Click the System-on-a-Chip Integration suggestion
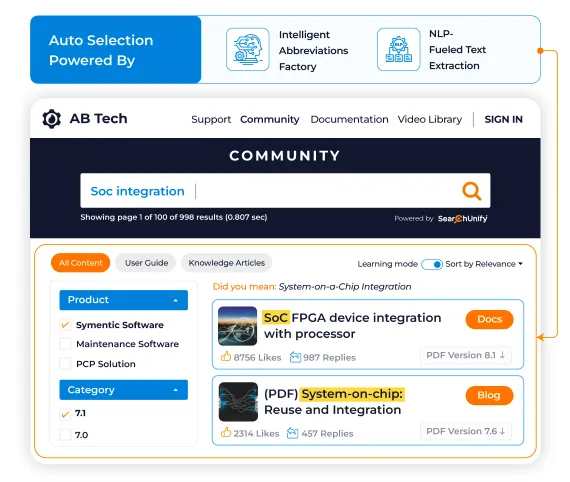This screenshot has height=482, width=570. pyautogui.click(x=345, y=286)
